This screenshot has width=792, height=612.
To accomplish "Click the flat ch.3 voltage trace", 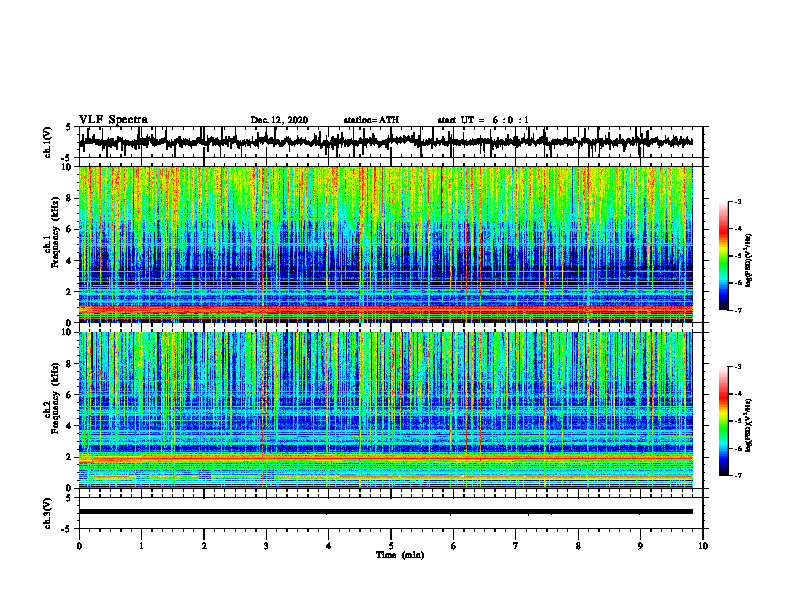I will click(386, 512).
